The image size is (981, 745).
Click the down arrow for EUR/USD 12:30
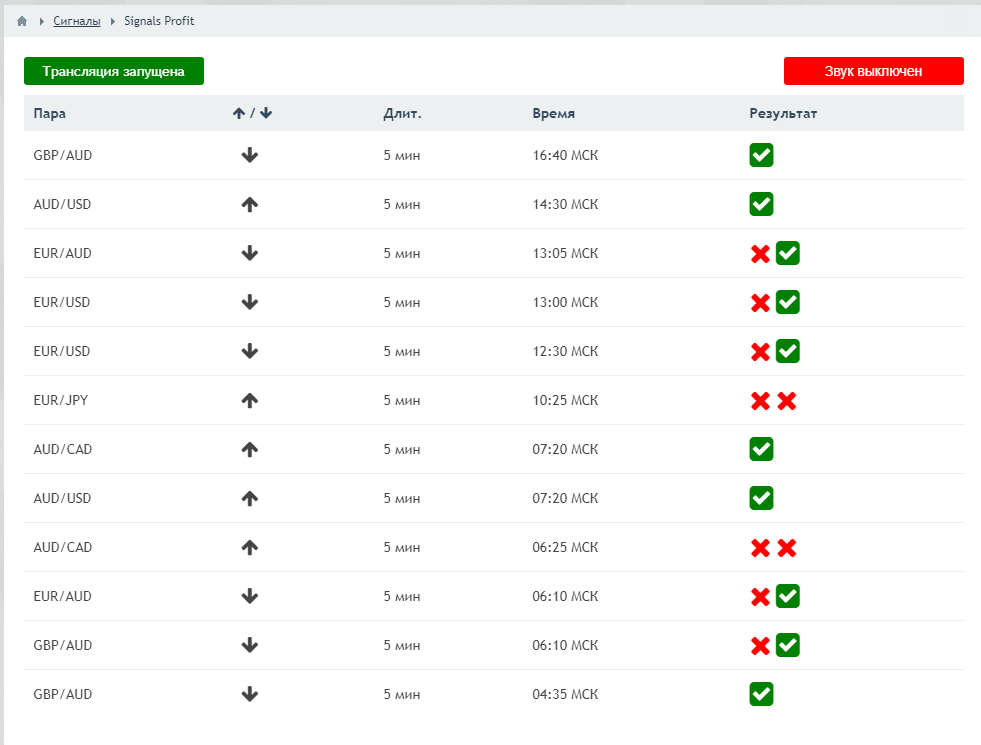coord(250,351)
